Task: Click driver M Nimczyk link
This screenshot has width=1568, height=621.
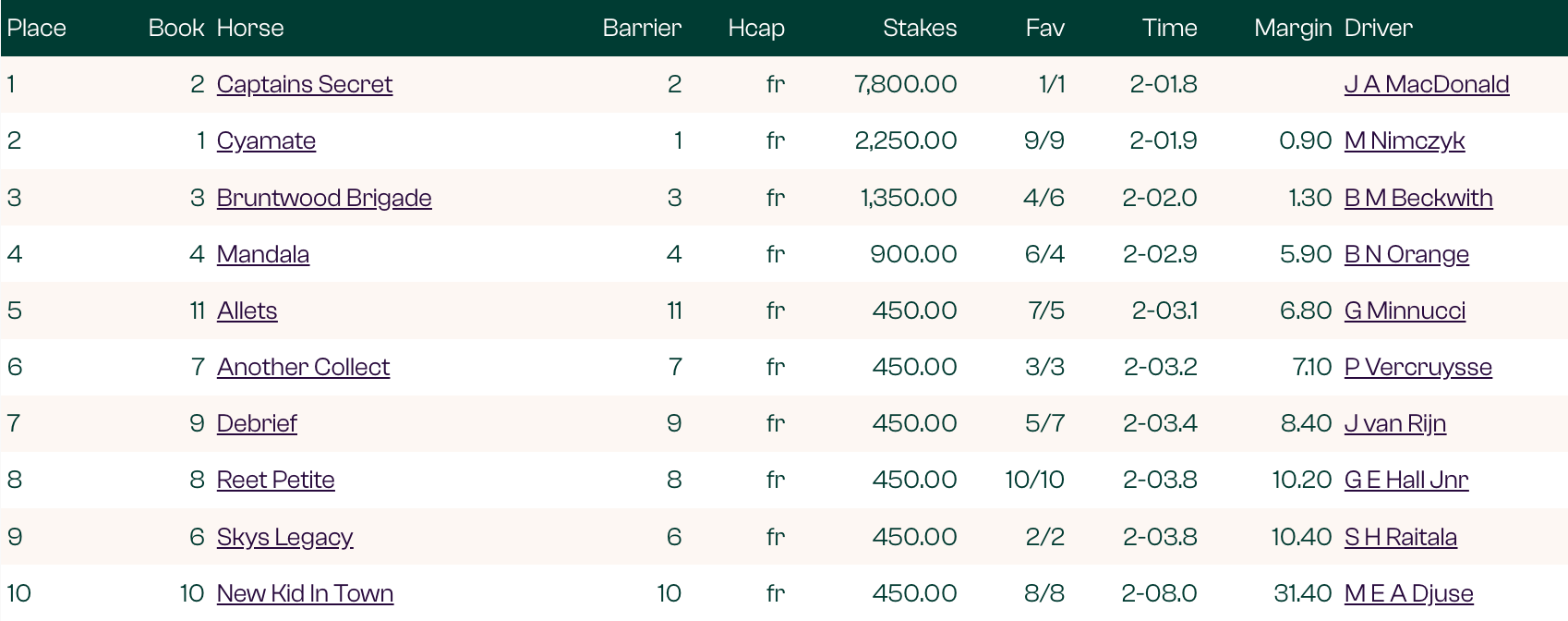Action: pos(1404,140)
